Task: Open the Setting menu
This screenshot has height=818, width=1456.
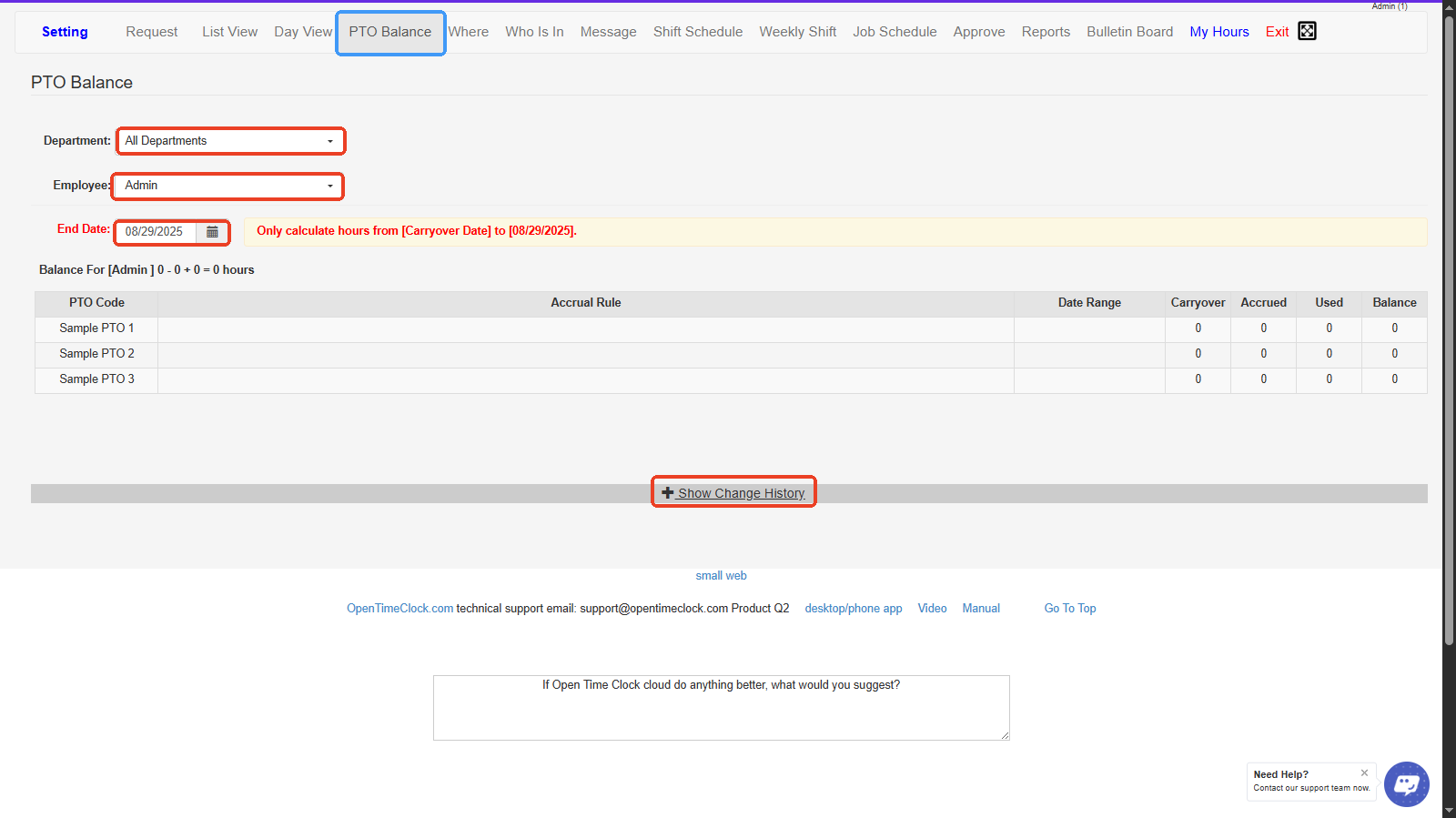Action: point(65,32)
